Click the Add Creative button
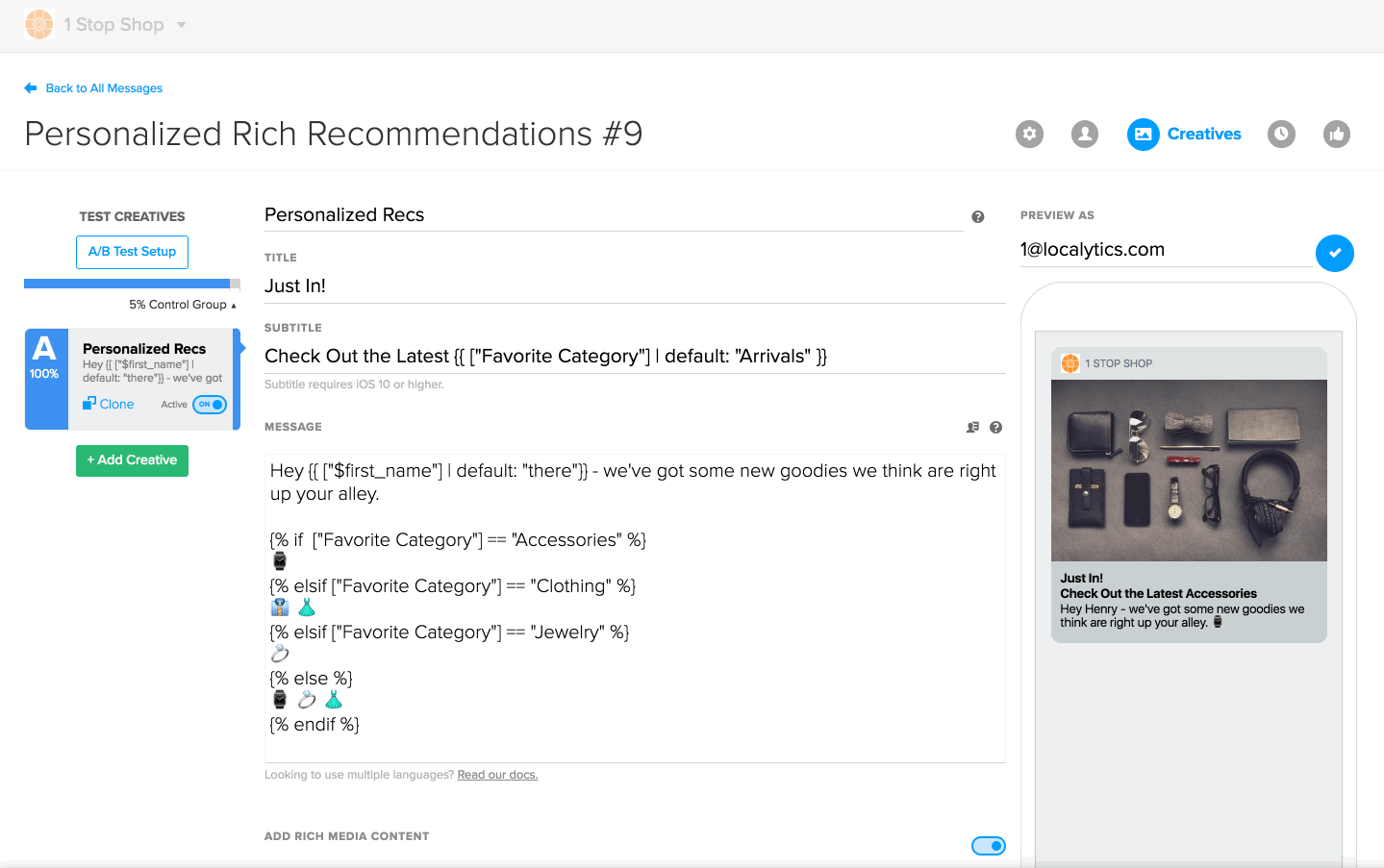Viewport: 1384px width, 868px height. [132, 460]
